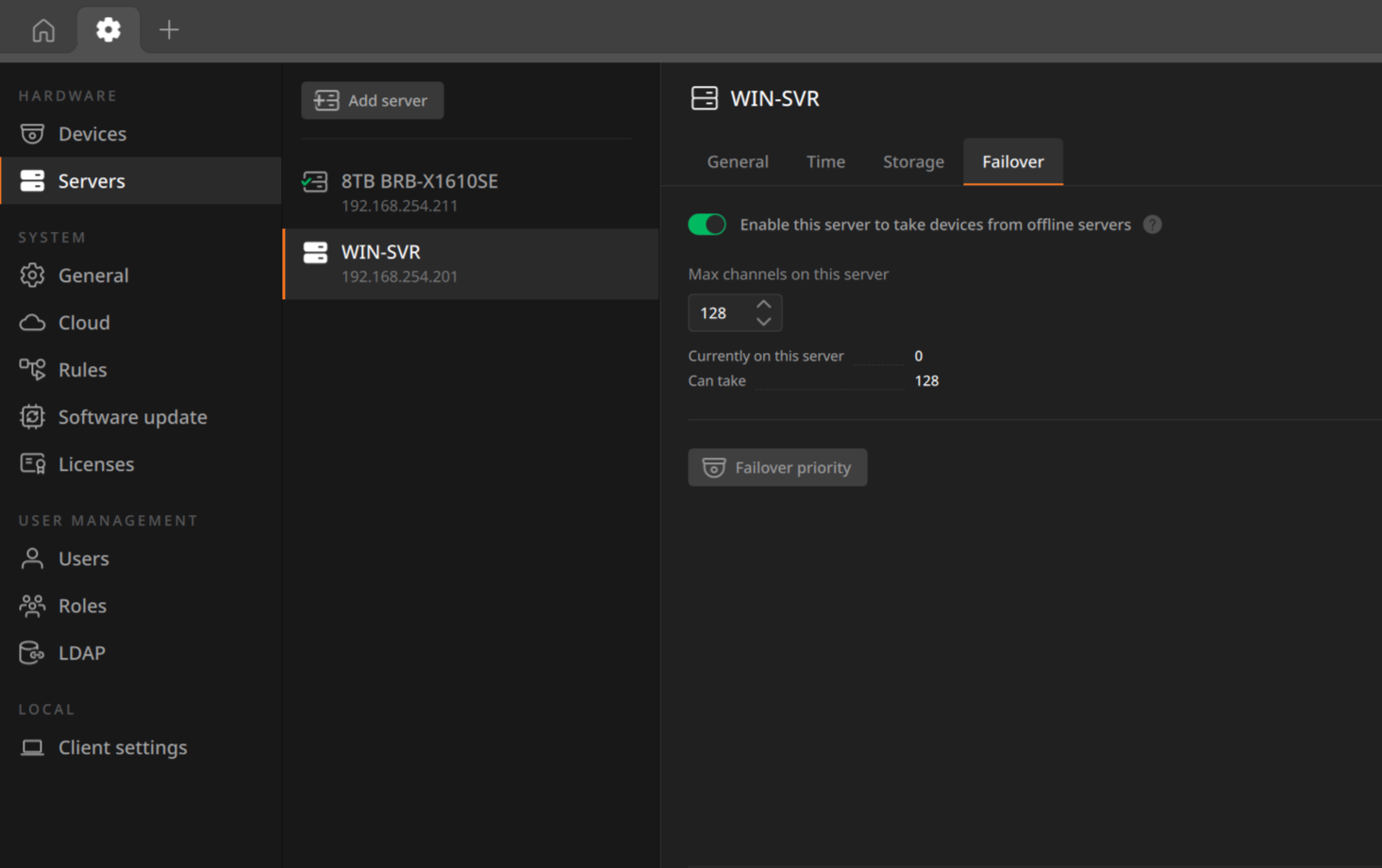Decrease max channels with down arrow

(x=764, y=322)
